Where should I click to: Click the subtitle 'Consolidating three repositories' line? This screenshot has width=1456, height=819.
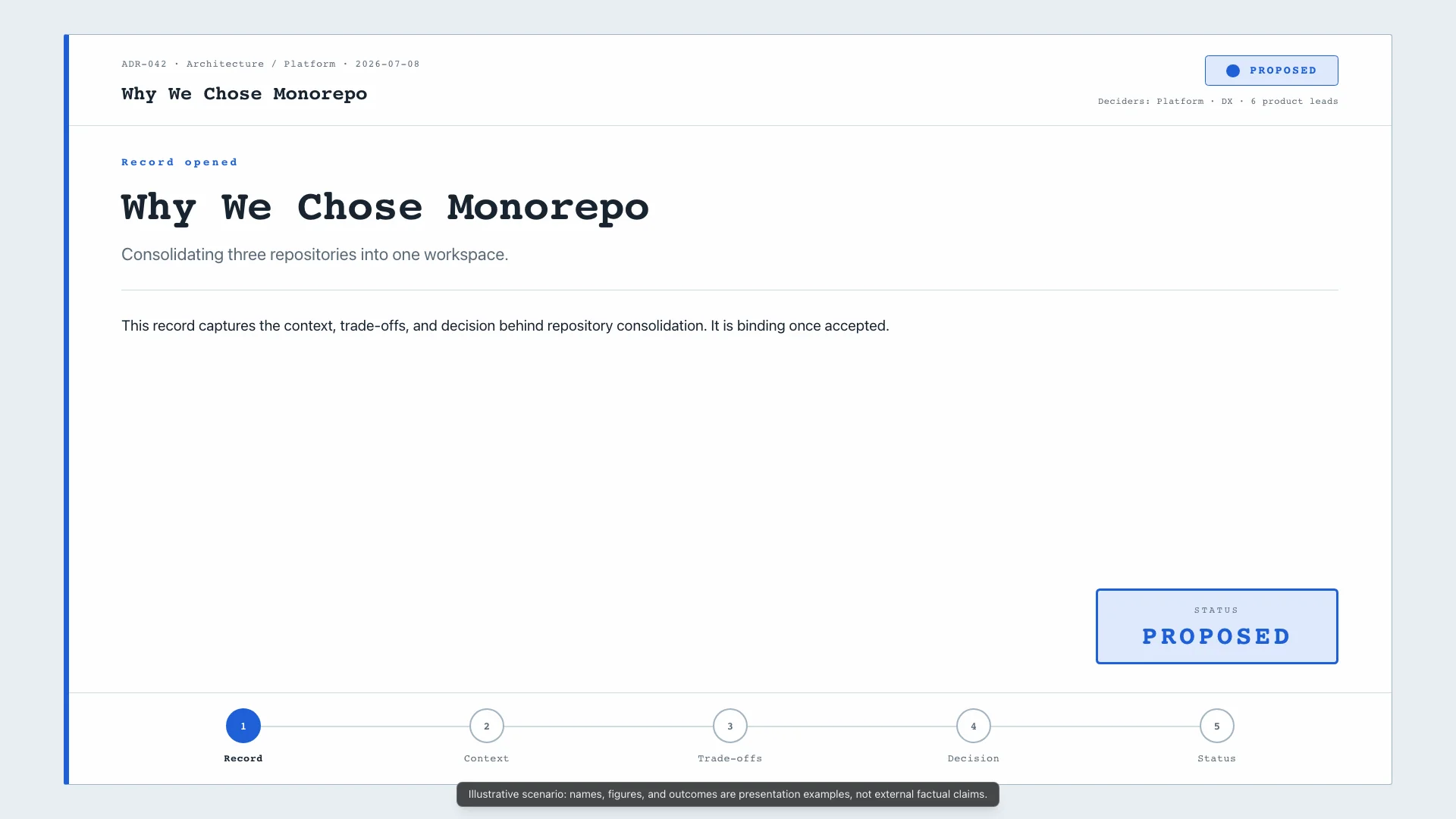pyautogui.click(x=315, y=255)
